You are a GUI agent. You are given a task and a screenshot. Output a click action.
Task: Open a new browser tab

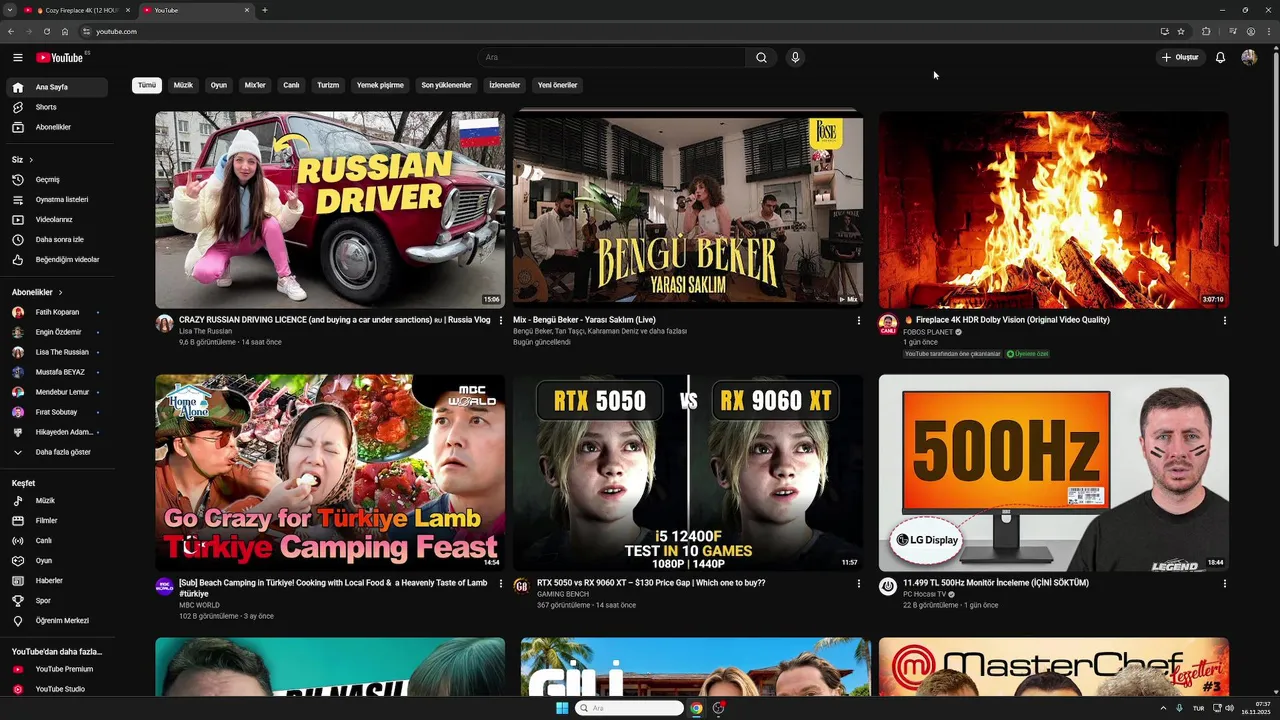point(264,10)
